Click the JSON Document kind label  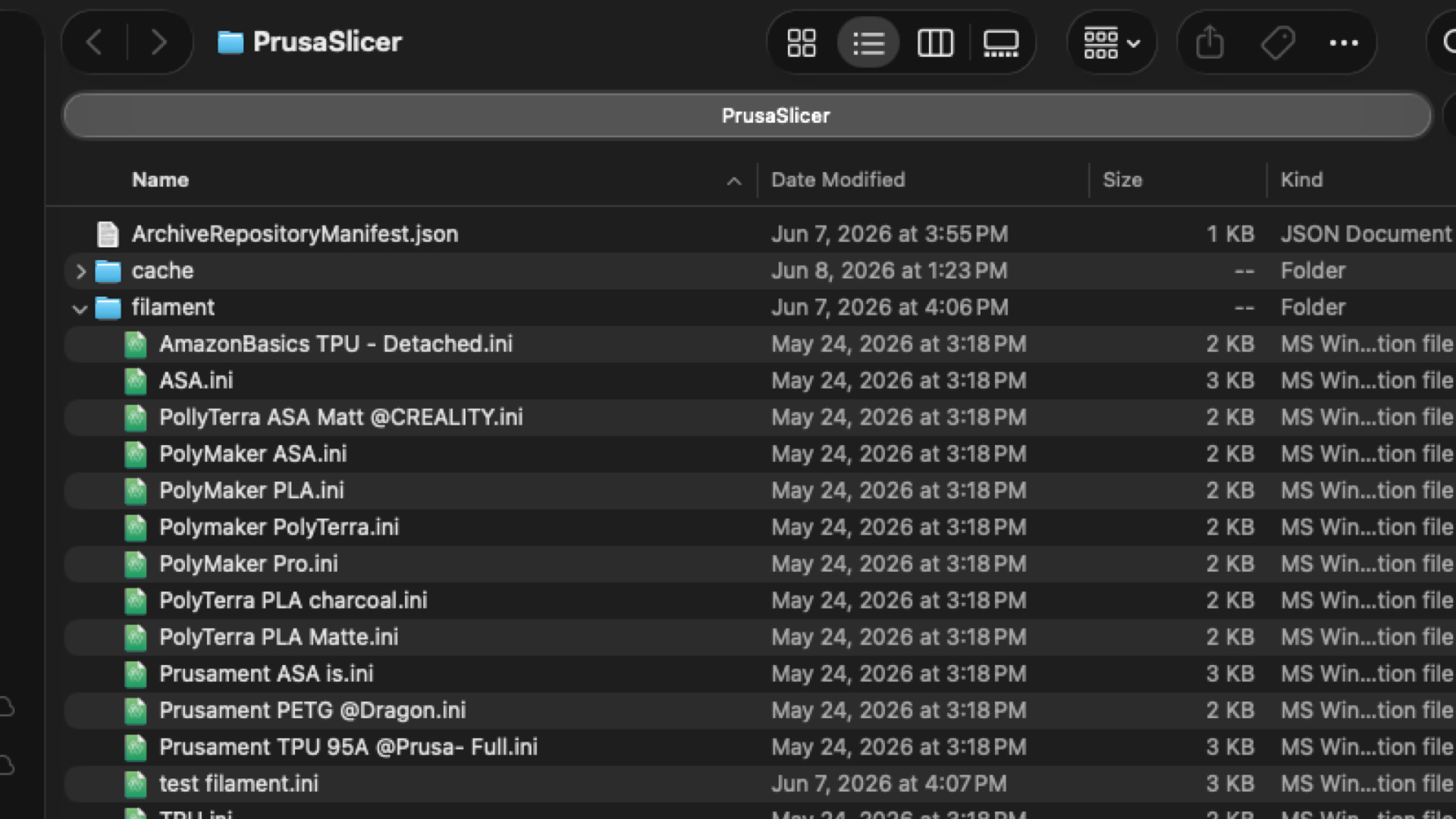pyautogui.click(x=1366, y=234)
